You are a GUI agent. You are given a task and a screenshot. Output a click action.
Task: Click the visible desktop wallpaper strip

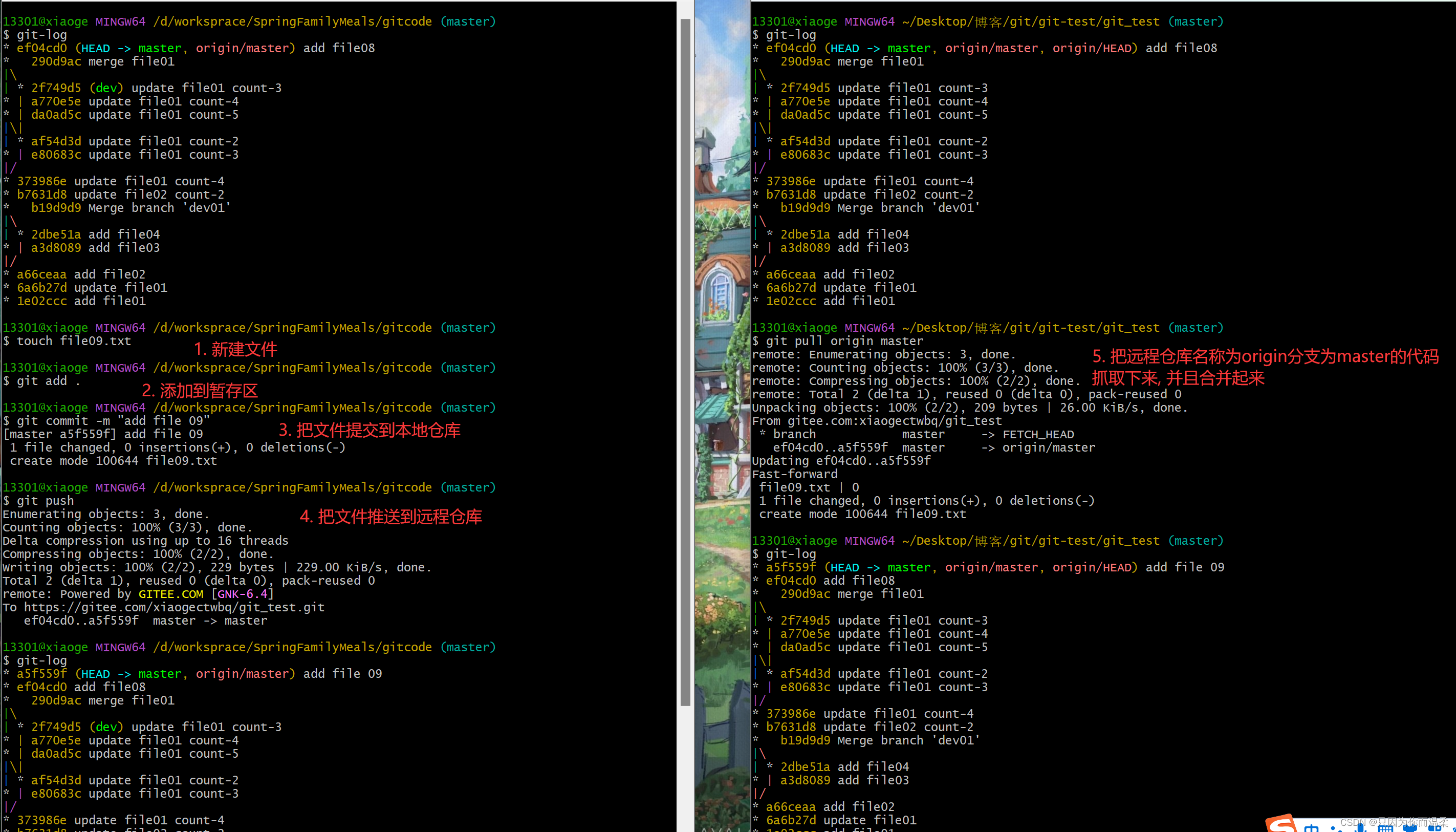click(x=722, y=400)
